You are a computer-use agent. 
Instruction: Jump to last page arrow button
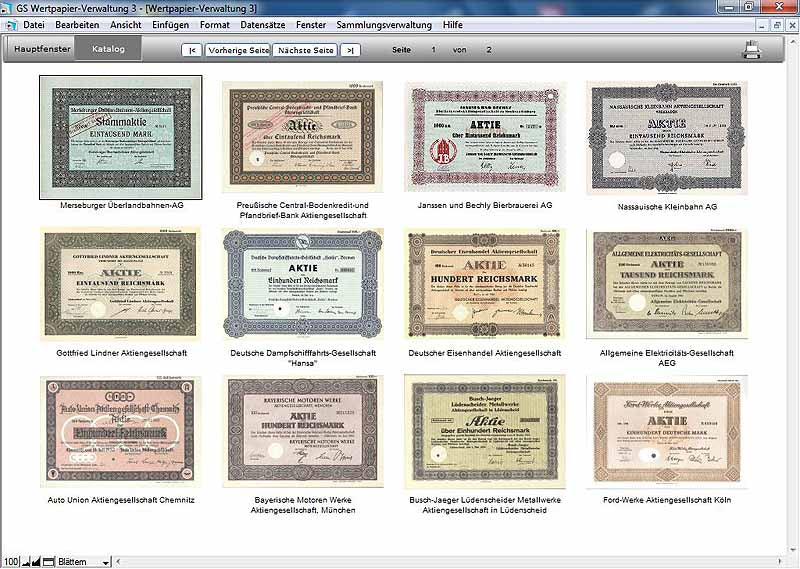click(x=350, y=49)
